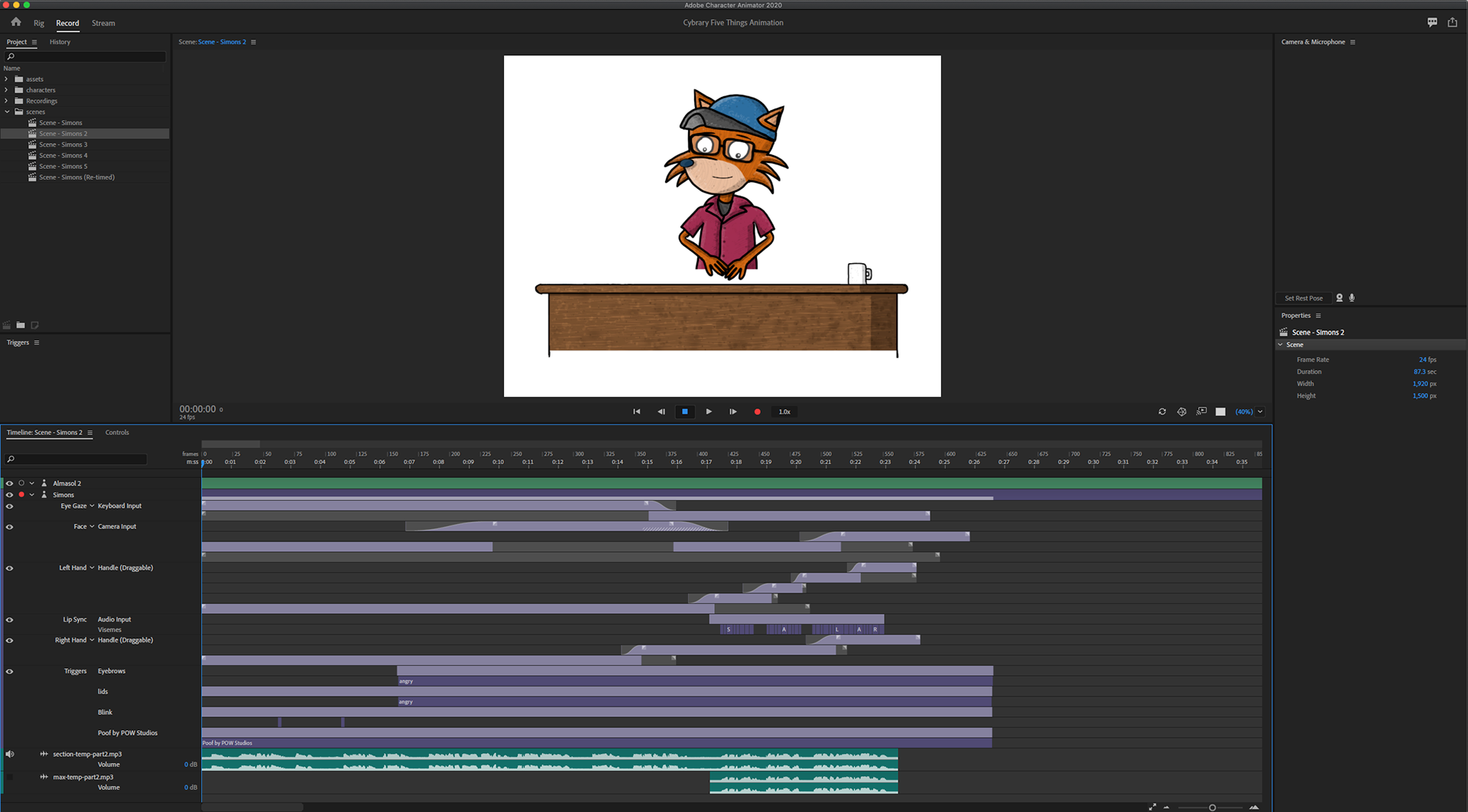
Task: Stop playback with the blue square button
Action: tap(685, 411)
